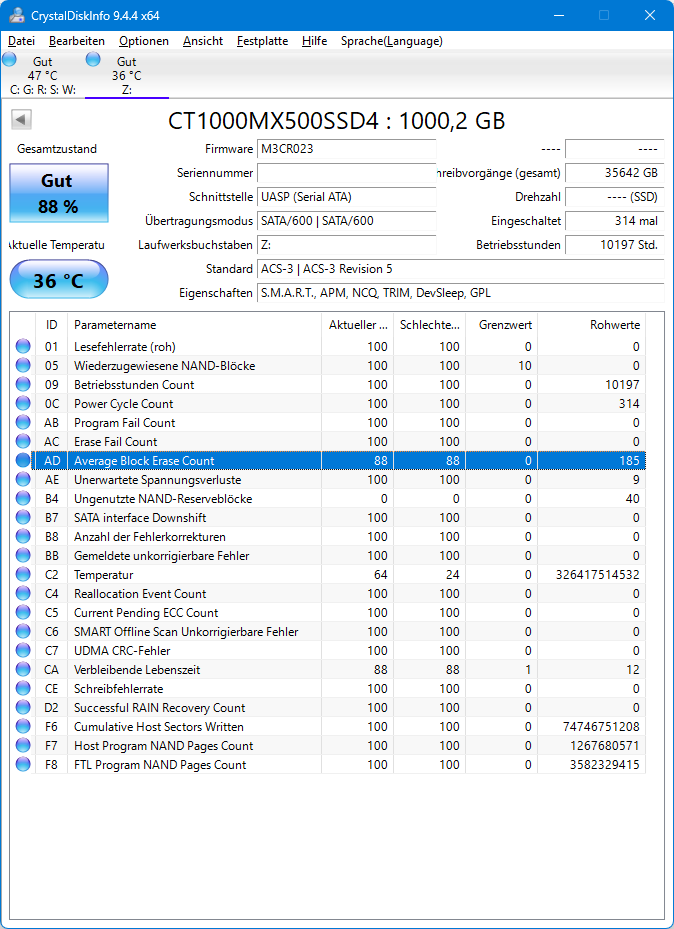Image resolution: width=674 pixels, height=929 pixels.
Task: Click total writes value 35642 GB
Action: tap(615, 173)
